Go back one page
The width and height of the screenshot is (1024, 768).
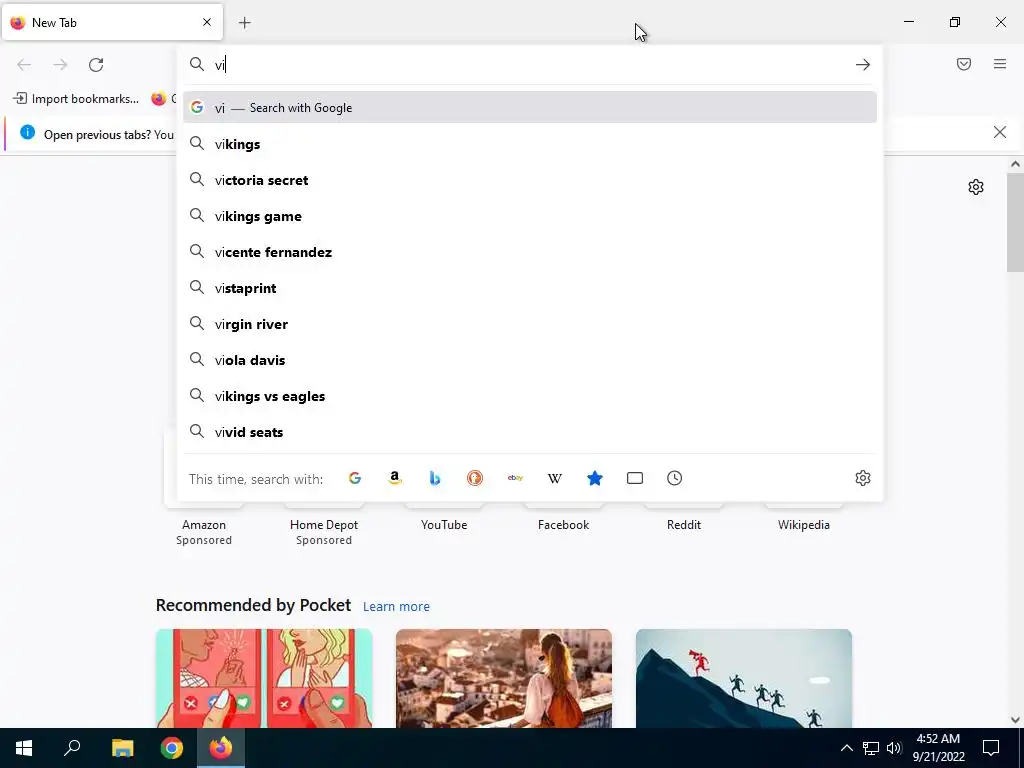pos(24,65)
